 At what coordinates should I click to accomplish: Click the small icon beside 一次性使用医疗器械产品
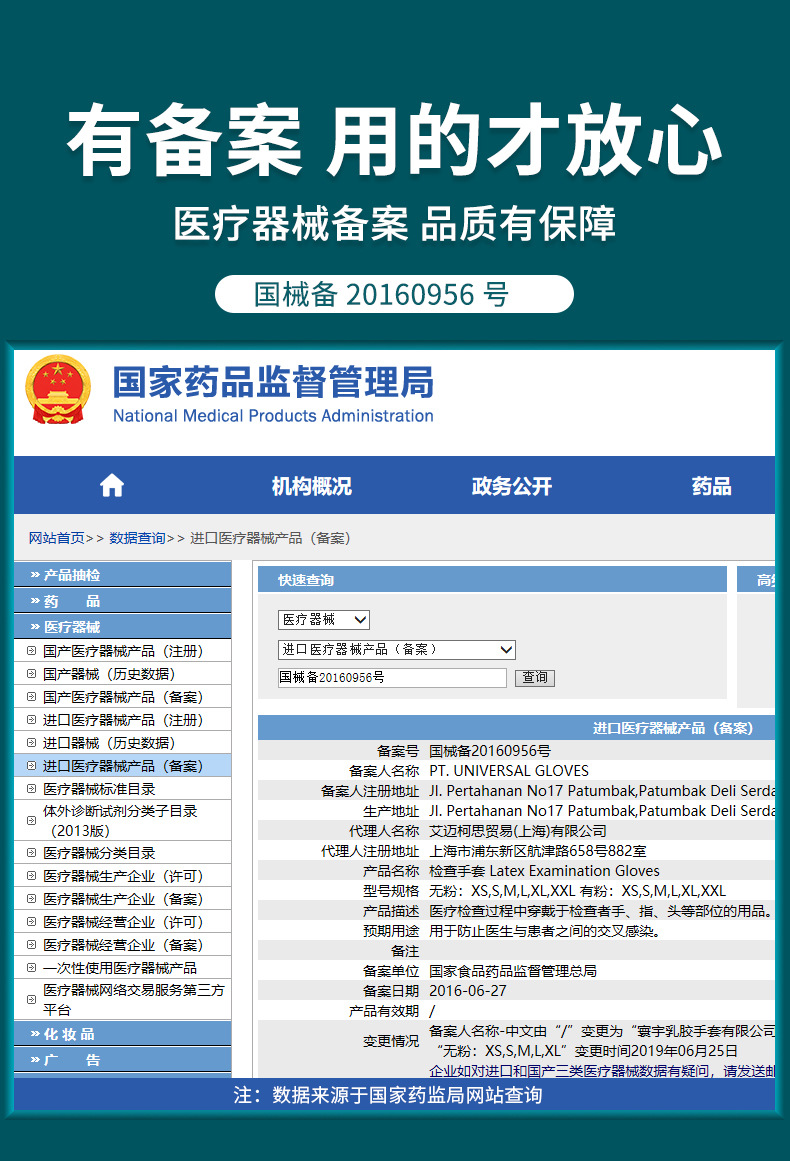(x=31, y=968)
